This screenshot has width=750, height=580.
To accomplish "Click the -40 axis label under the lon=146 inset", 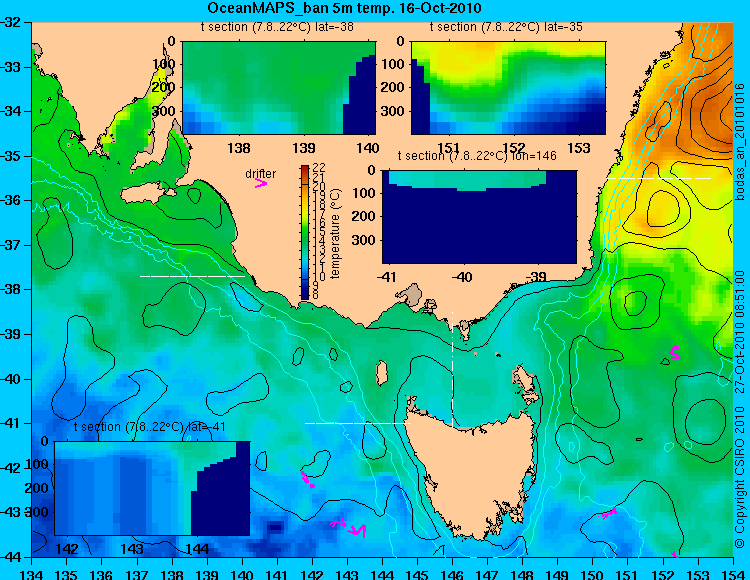I will click(x=462, y=277).
